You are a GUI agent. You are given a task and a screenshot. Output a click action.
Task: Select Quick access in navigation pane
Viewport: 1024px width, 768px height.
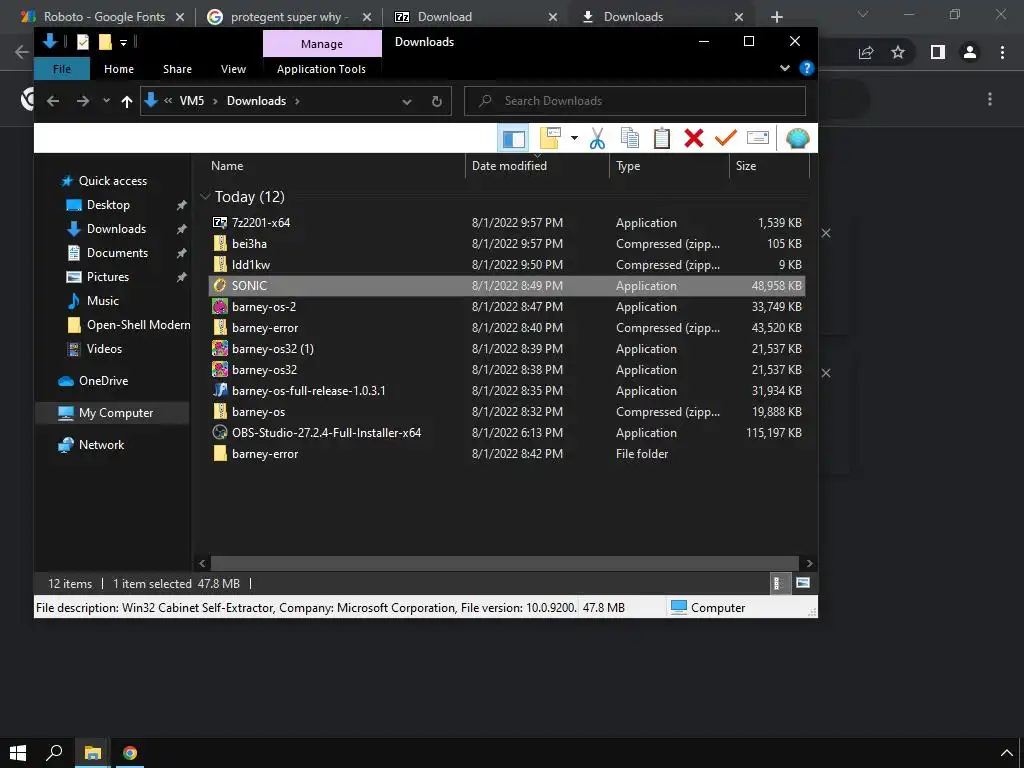coord(112,181)
